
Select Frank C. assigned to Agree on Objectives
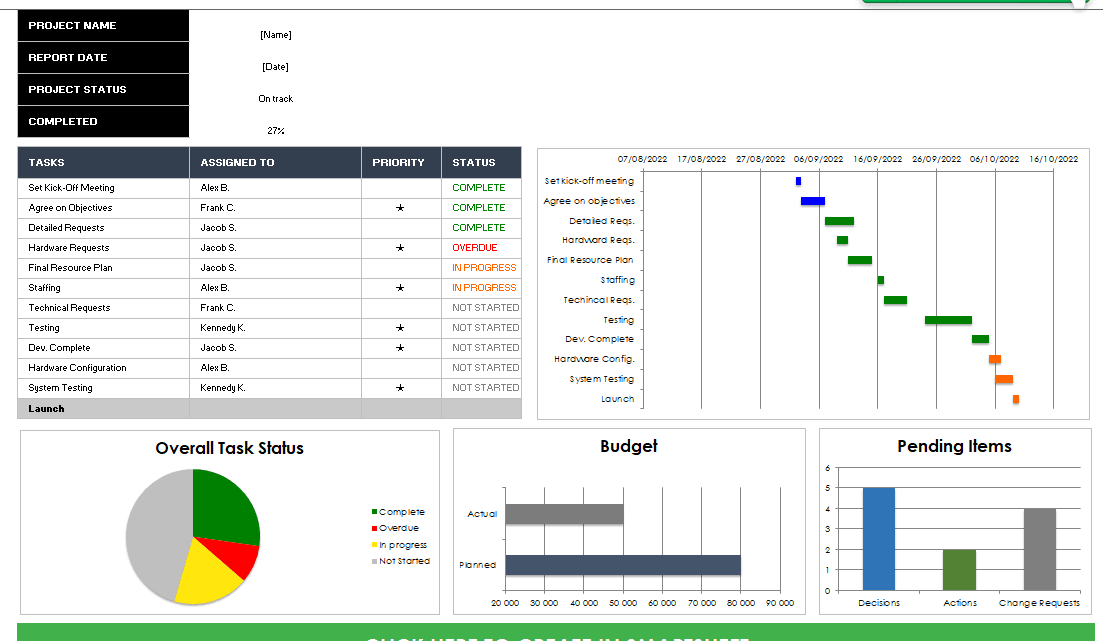pyautogui.click(x=217, y=208)
